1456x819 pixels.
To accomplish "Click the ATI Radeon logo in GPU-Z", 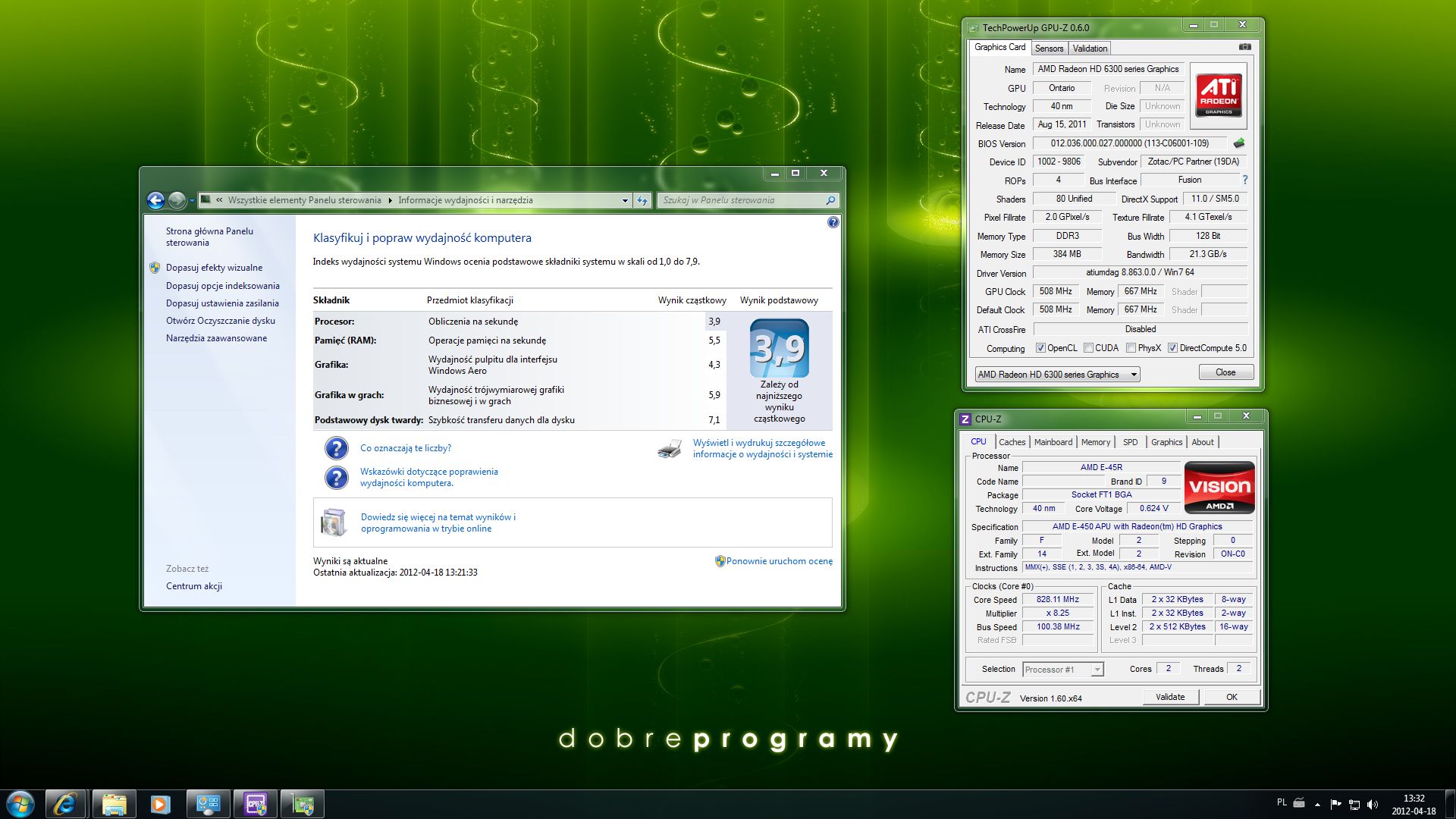I will 1218,95.
